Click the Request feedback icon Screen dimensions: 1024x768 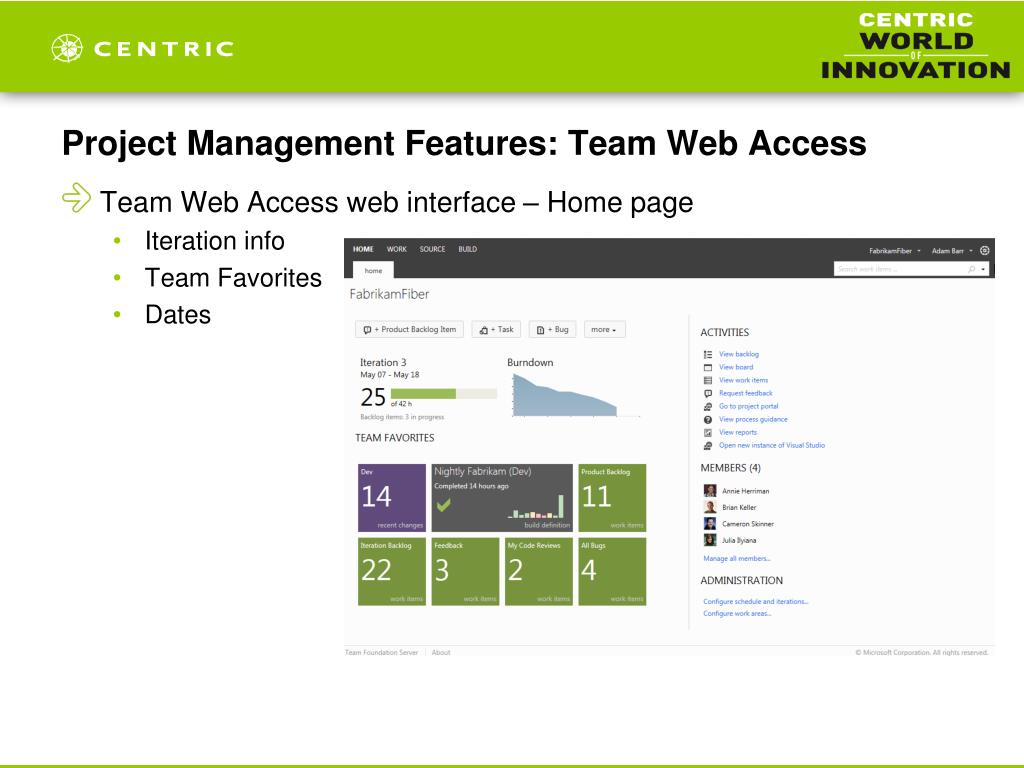(708, 394)
